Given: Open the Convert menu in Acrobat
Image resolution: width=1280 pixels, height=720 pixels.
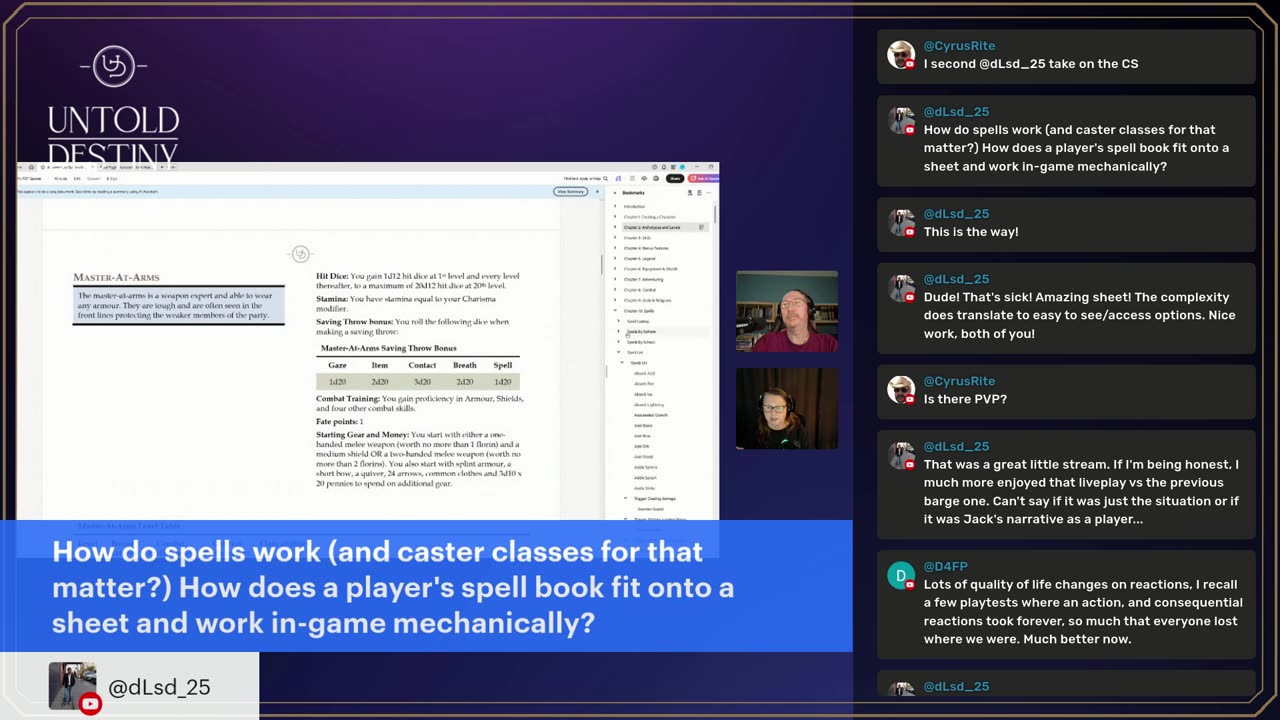Looking at the screenshot, I should [x=94, y=178].
